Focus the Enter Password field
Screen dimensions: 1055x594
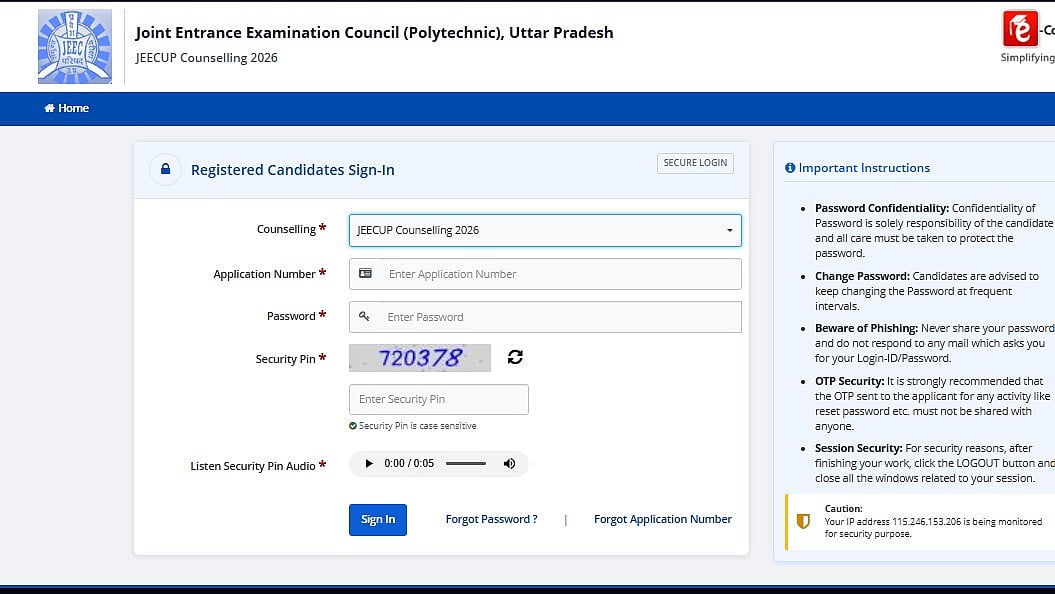point(545,317)
